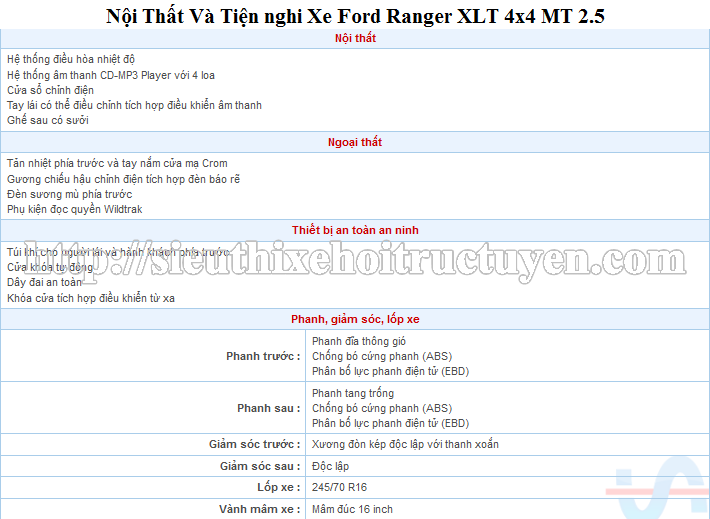Screen dimensions: 710x519
Task: Click ABS line in the Phanh trước row
Action: point(382,356)
